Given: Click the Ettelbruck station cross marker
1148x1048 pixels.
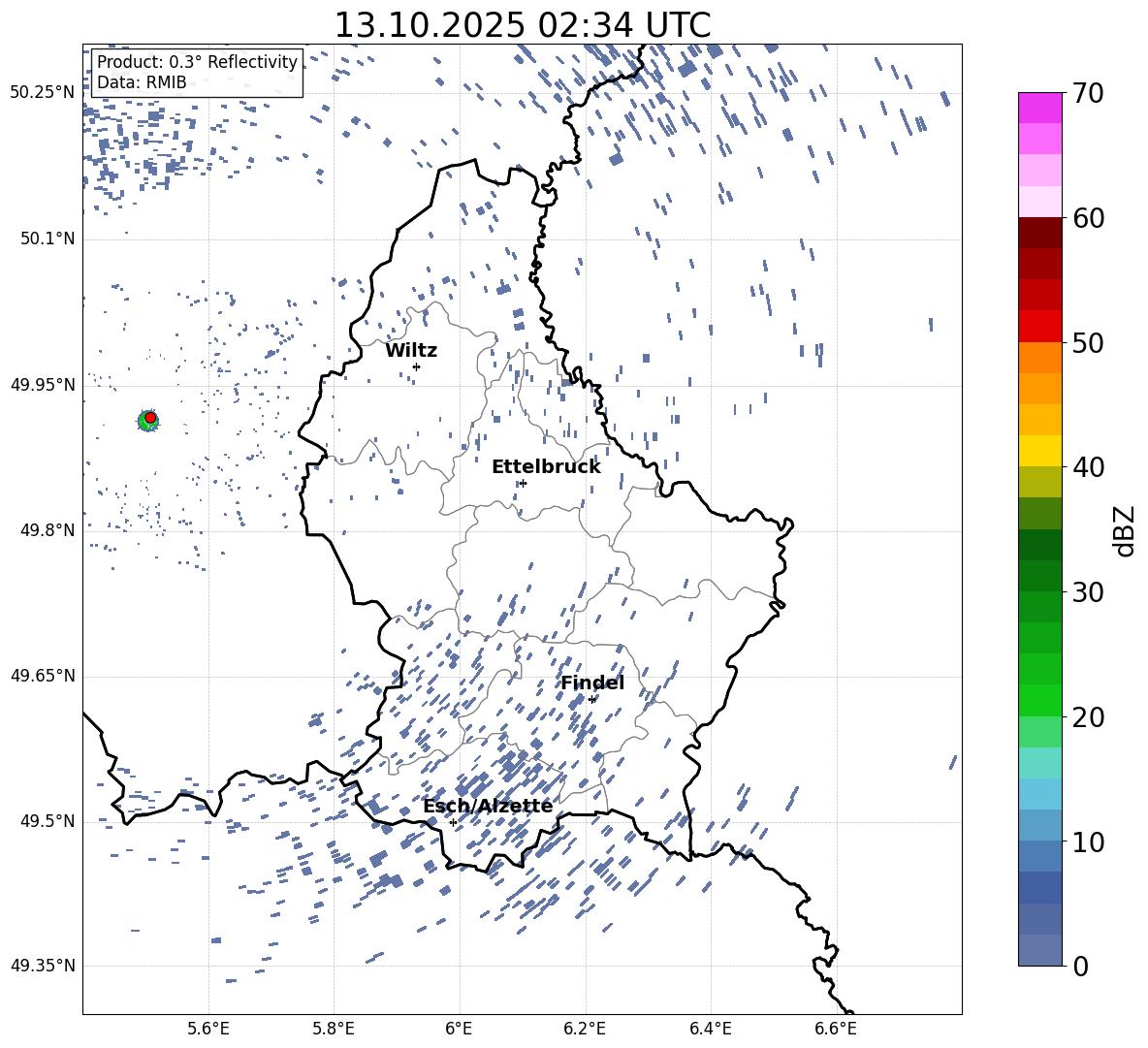Looking at the screenshot, I should (523, 483).
